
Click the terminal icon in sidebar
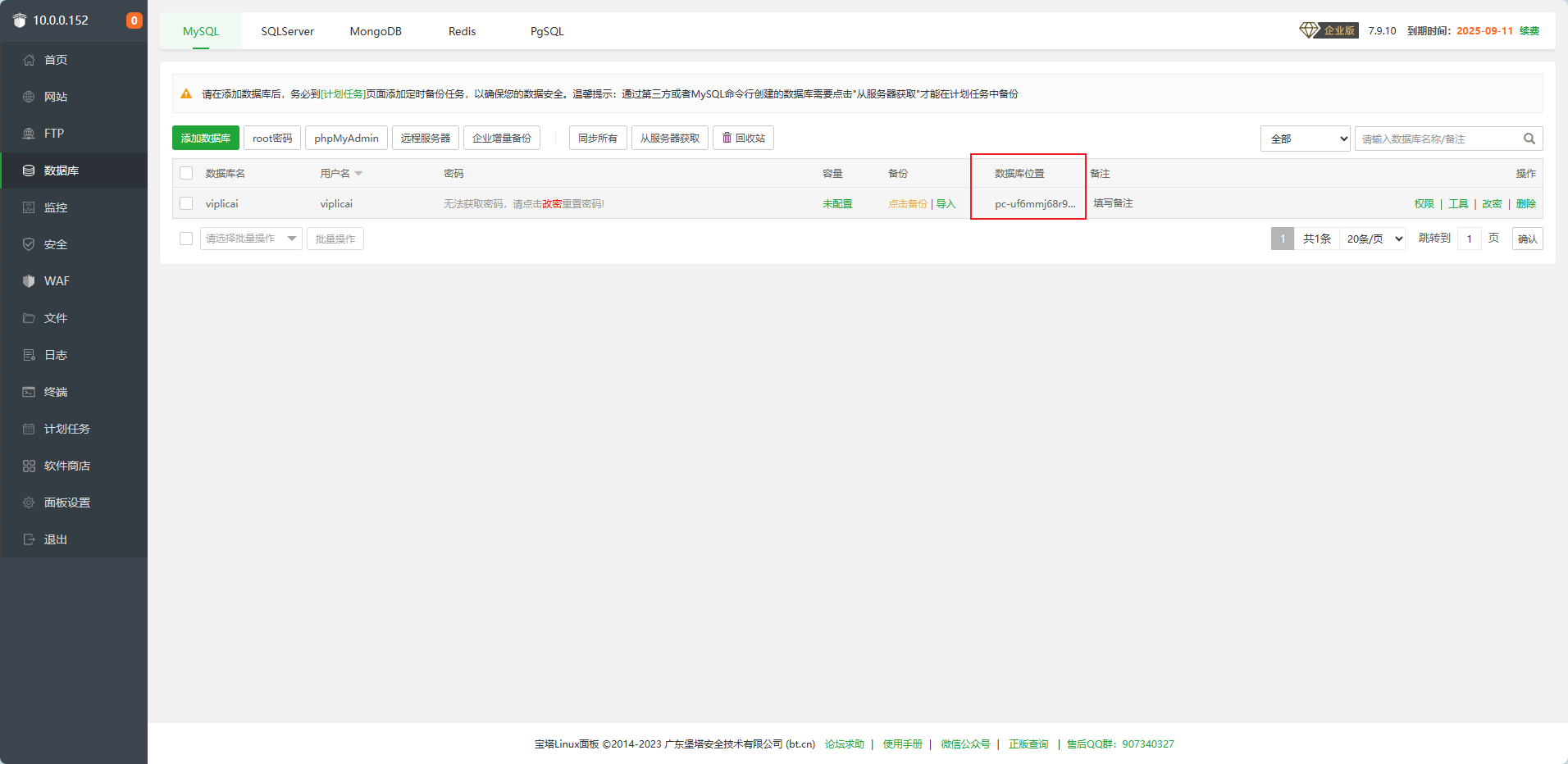pyautogui.click(x=29, y=392)
